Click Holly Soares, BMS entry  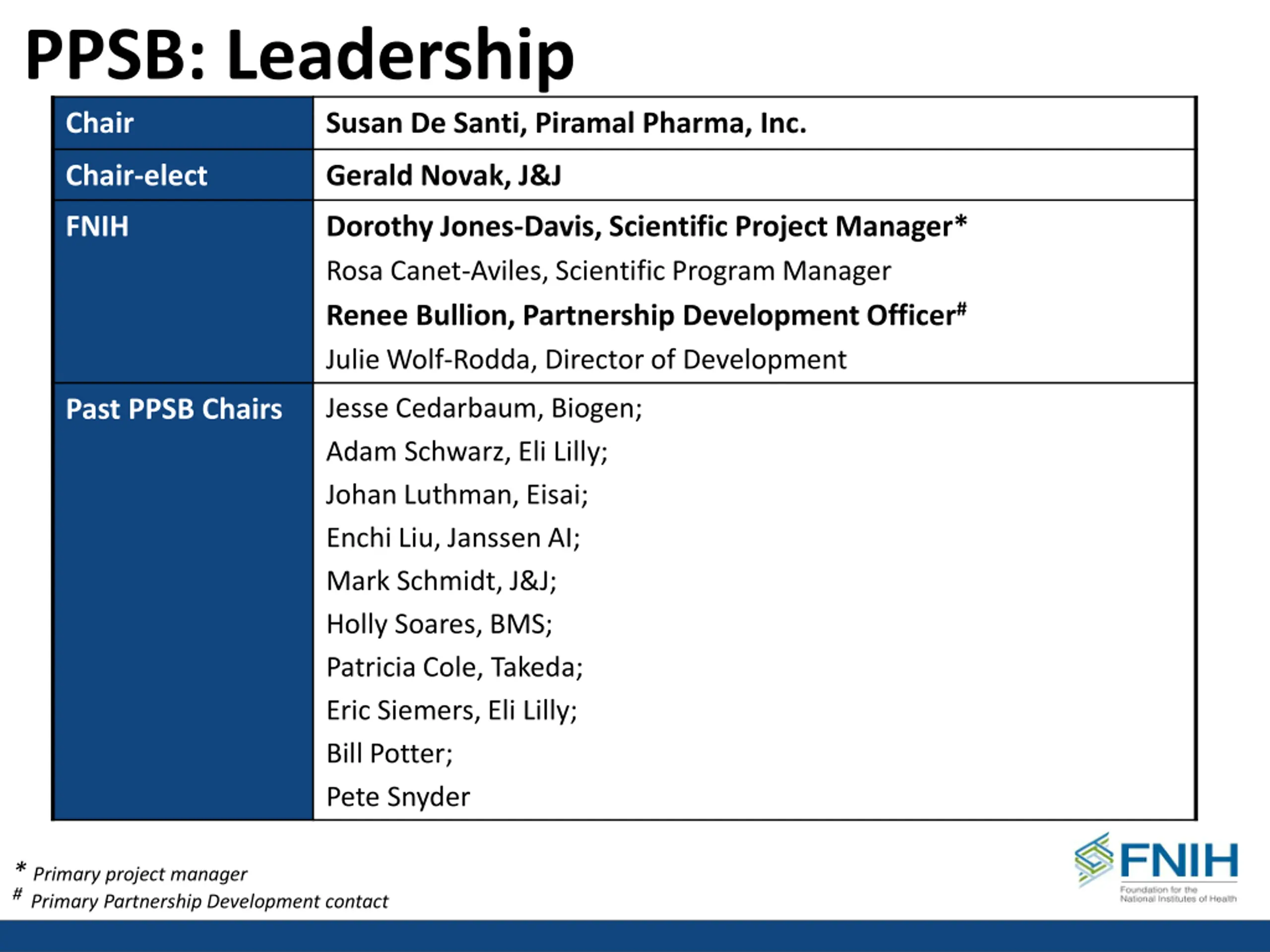point(439,624)
